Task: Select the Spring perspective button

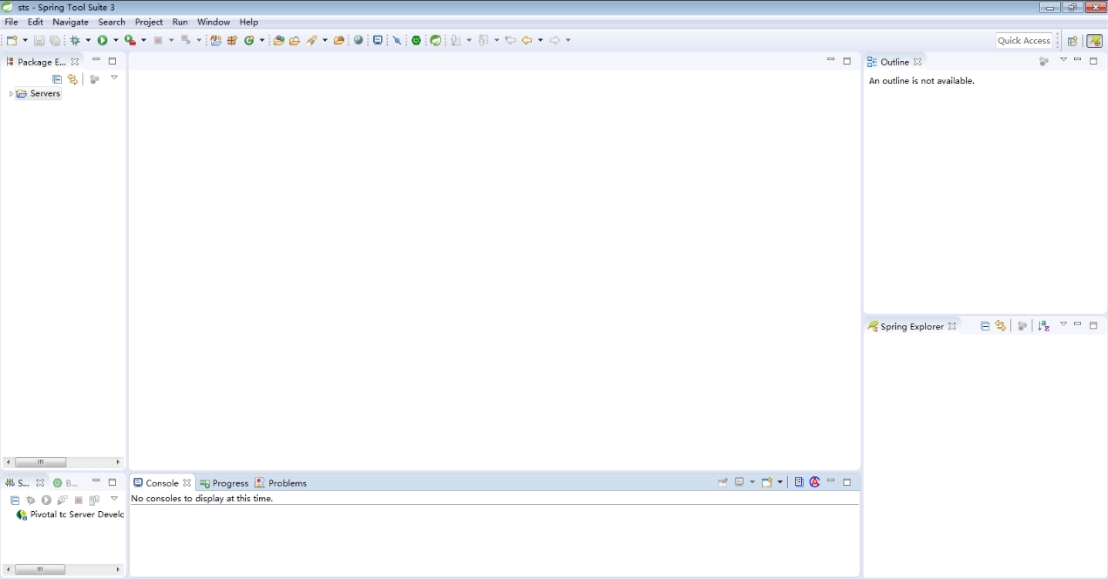Action: pos(1095,40)
